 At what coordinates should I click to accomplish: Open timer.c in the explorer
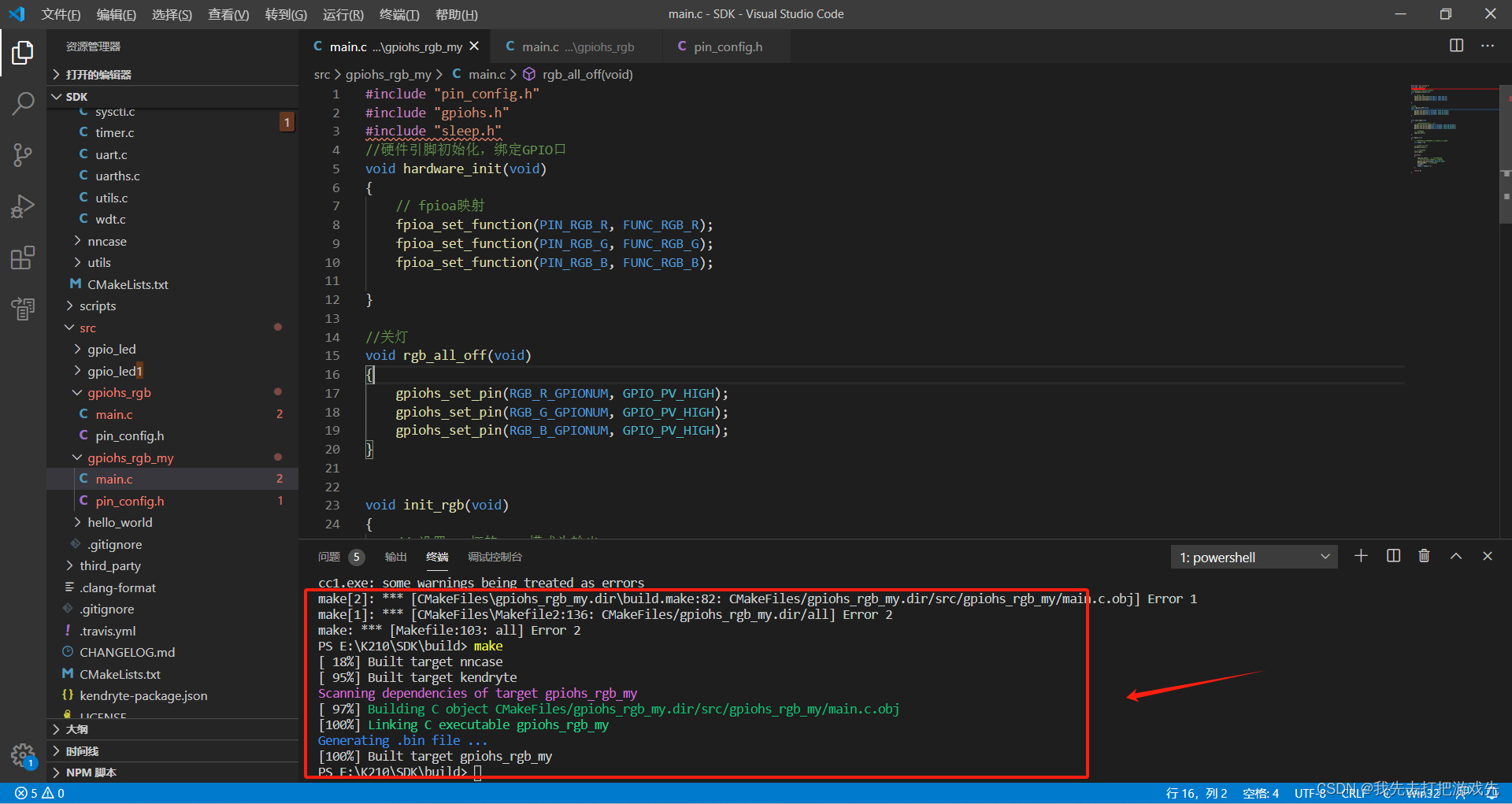172,132
